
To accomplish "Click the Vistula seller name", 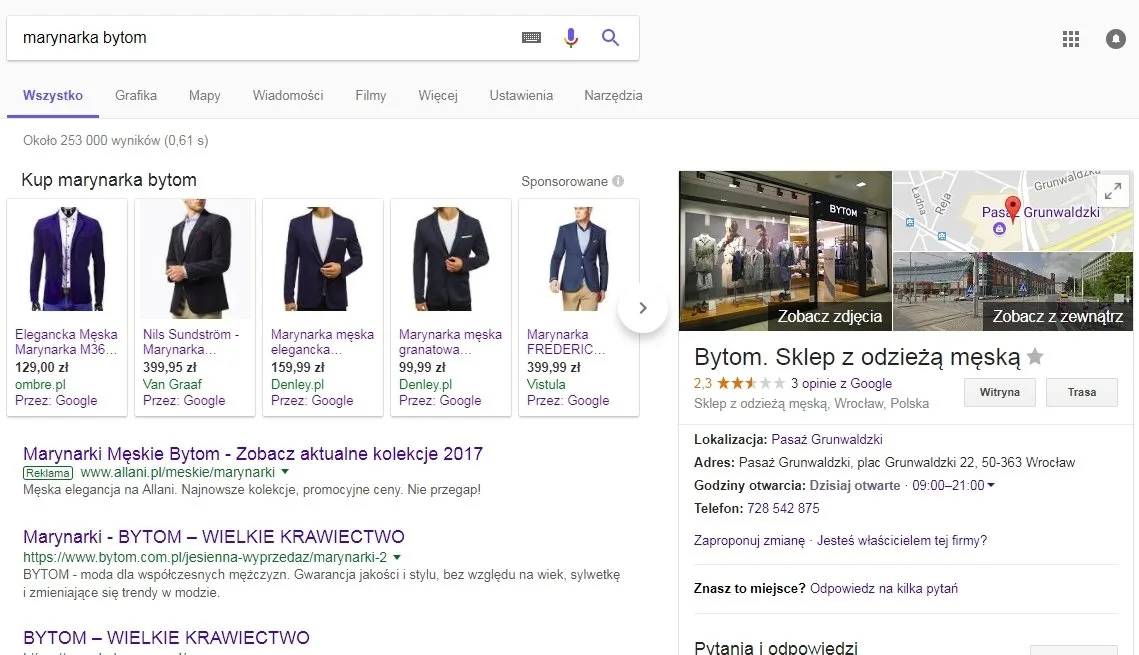I will [546, 384].
